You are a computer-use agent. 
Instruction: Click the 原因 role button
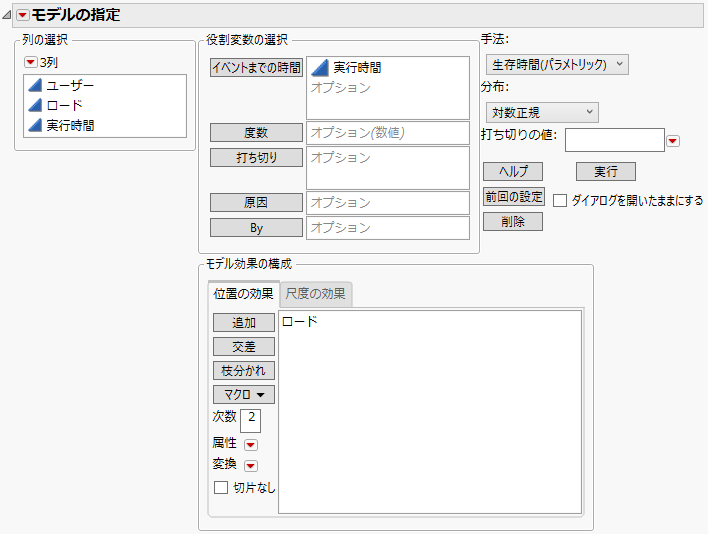256,202
